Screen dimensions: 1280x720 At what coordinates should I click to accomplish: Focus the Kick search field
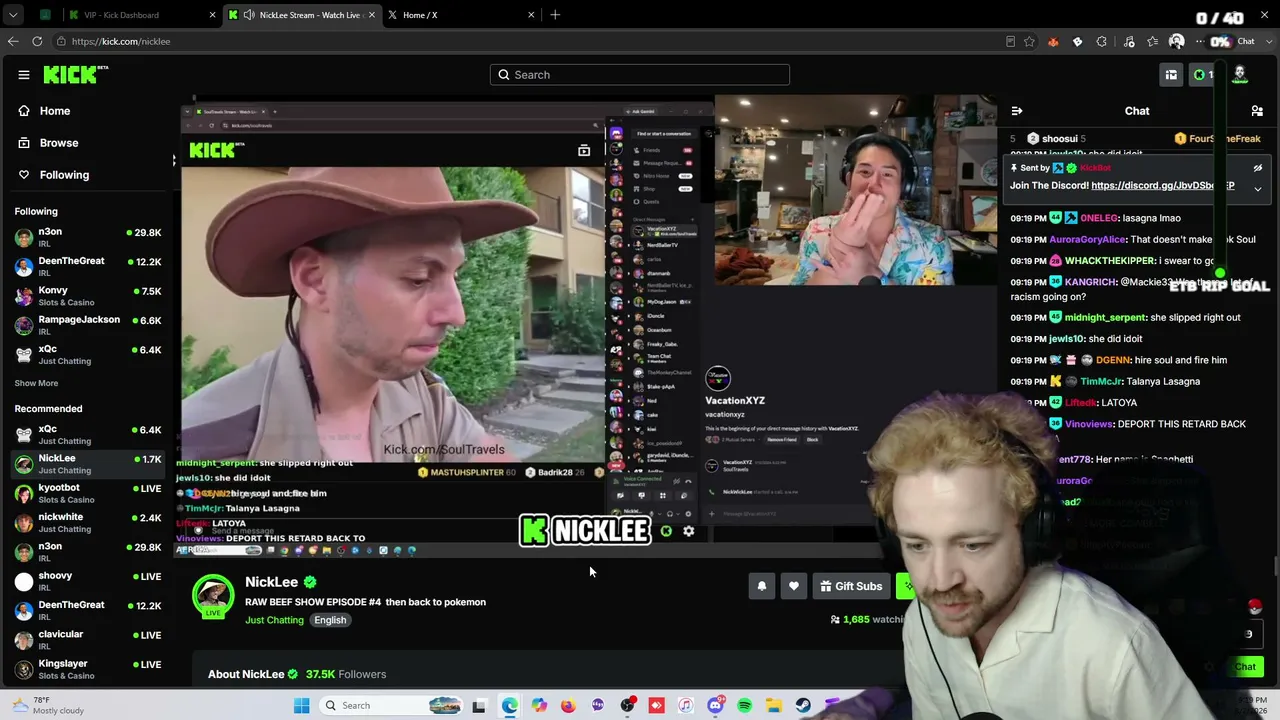click(640, 75)
